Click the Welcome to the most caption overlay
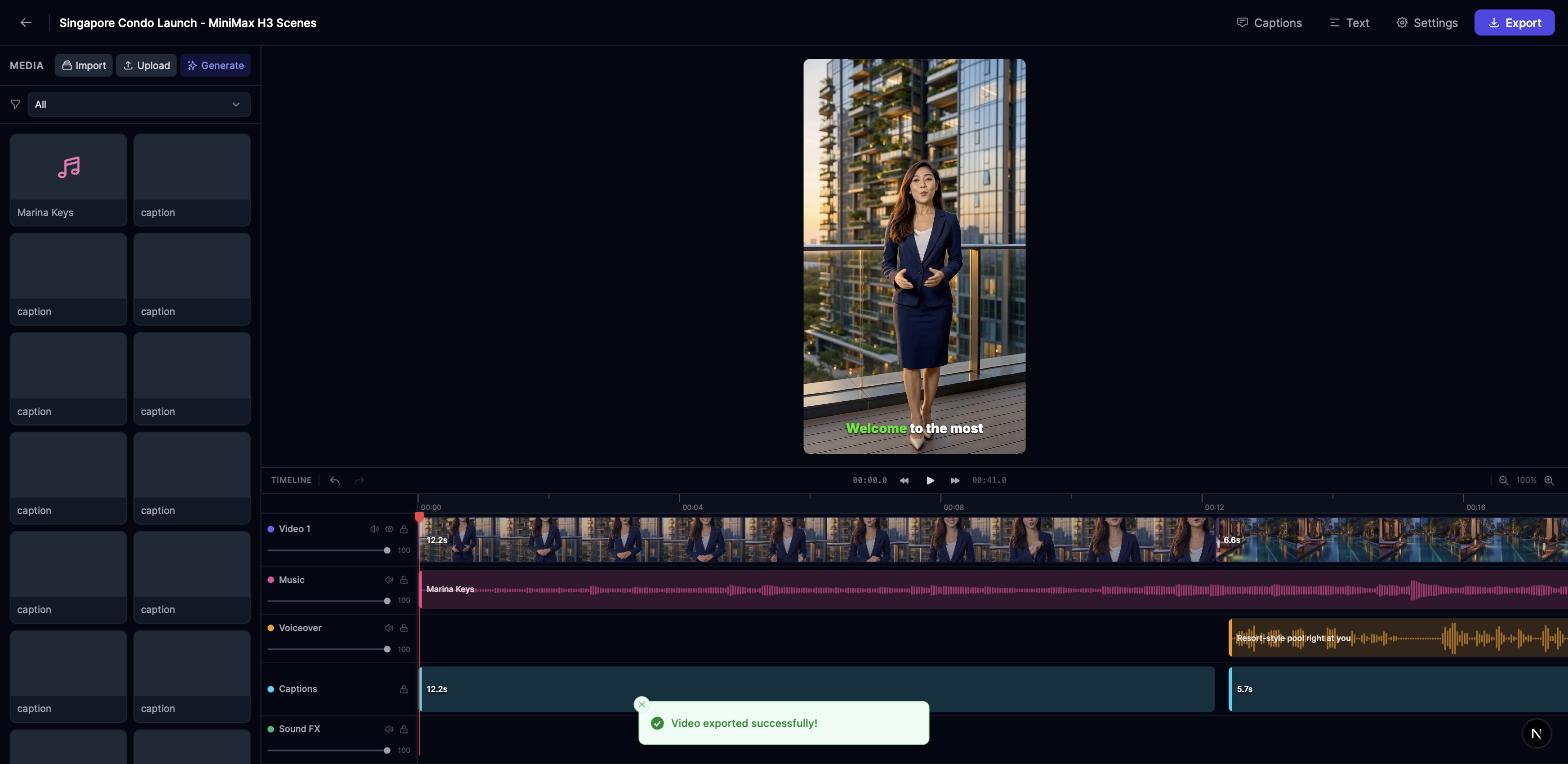This screenshot has height=764, width=1568. tap(914, 428)
